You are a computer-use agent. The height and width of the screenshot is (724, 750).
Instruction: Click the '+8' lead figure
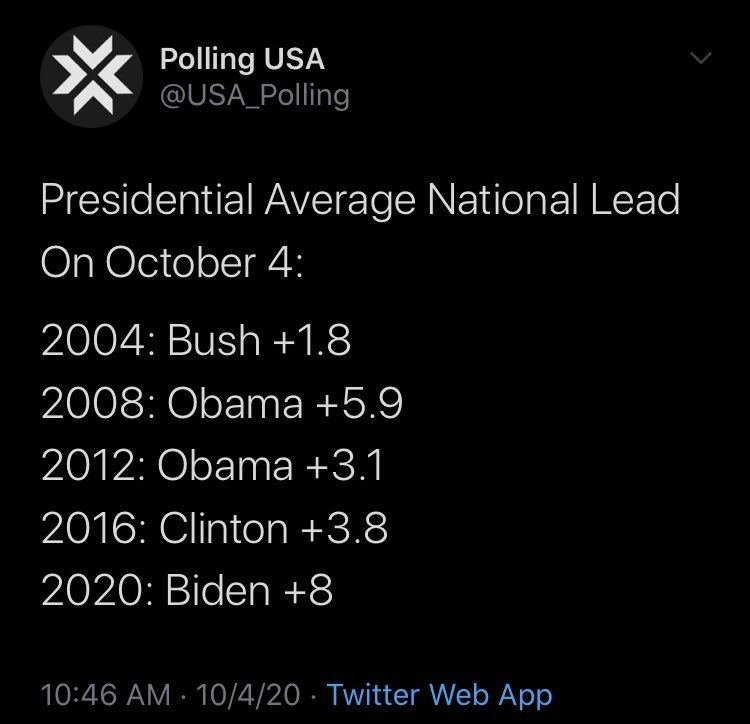(x=307, y=592)
